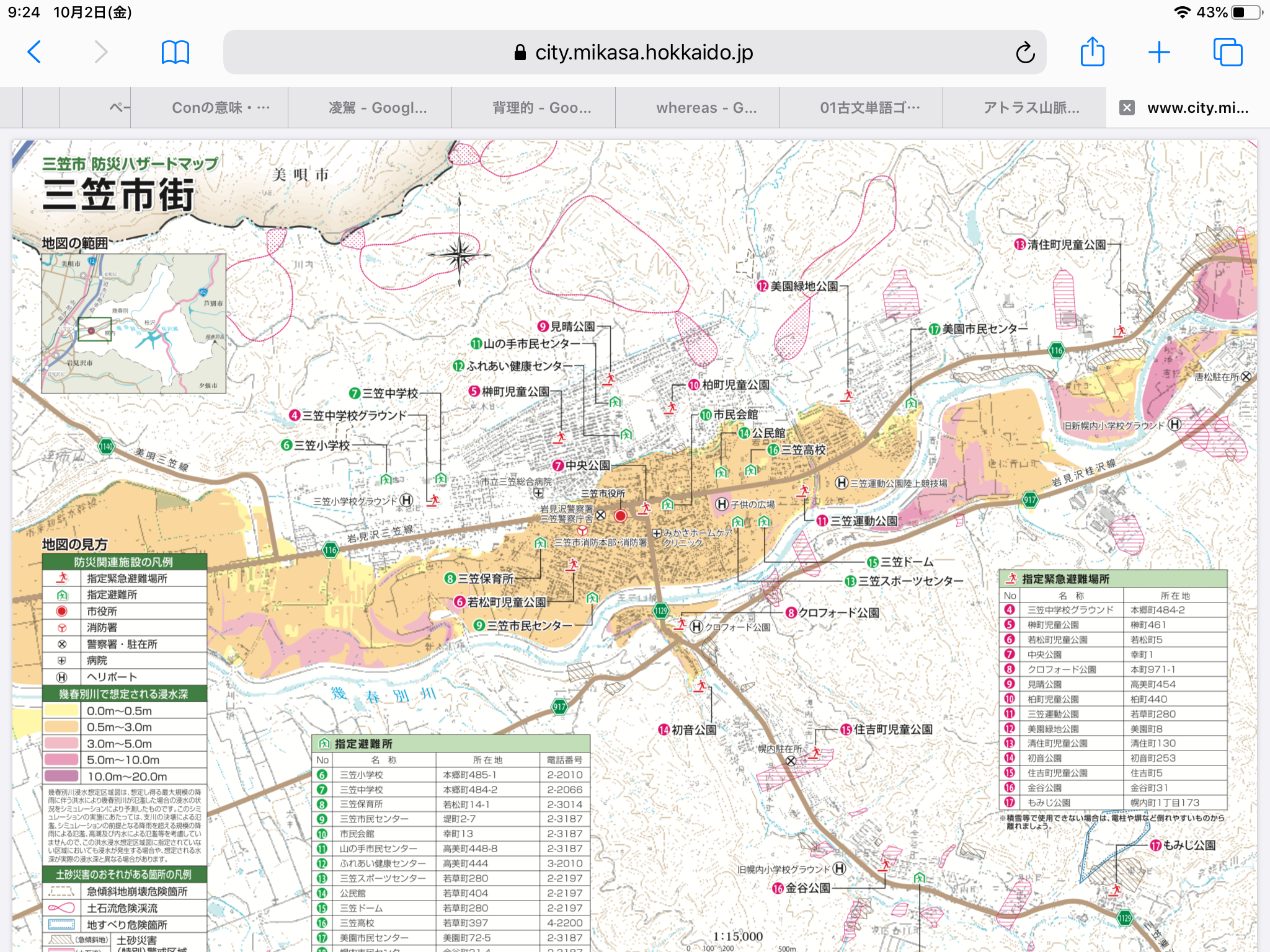Open the 凌駕 - Googl... tab
Image resolution: width=1270 pixels, height=952 pixels.
(378, 108)
